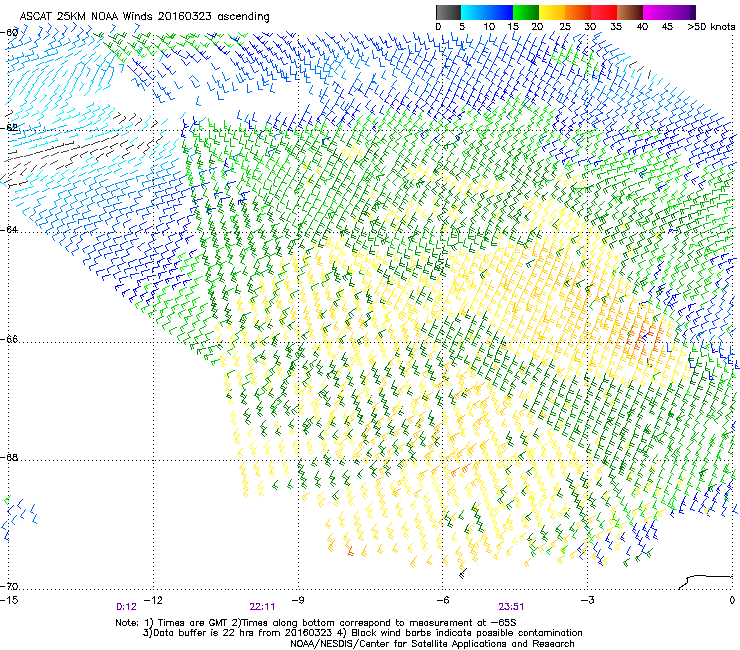740x650 pixels.
Task: Click the -3 longitude axis label
Action: click(588, 600)
